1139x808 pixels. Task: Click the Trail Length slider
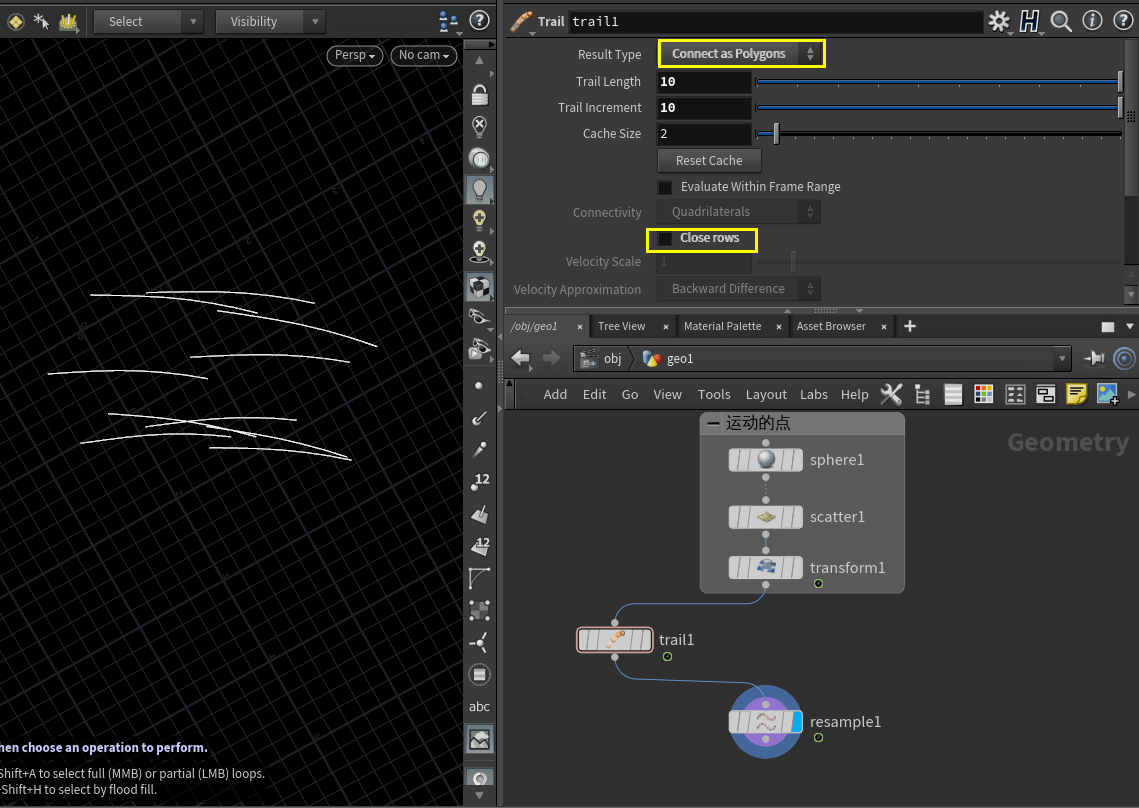tap(938, 82)
